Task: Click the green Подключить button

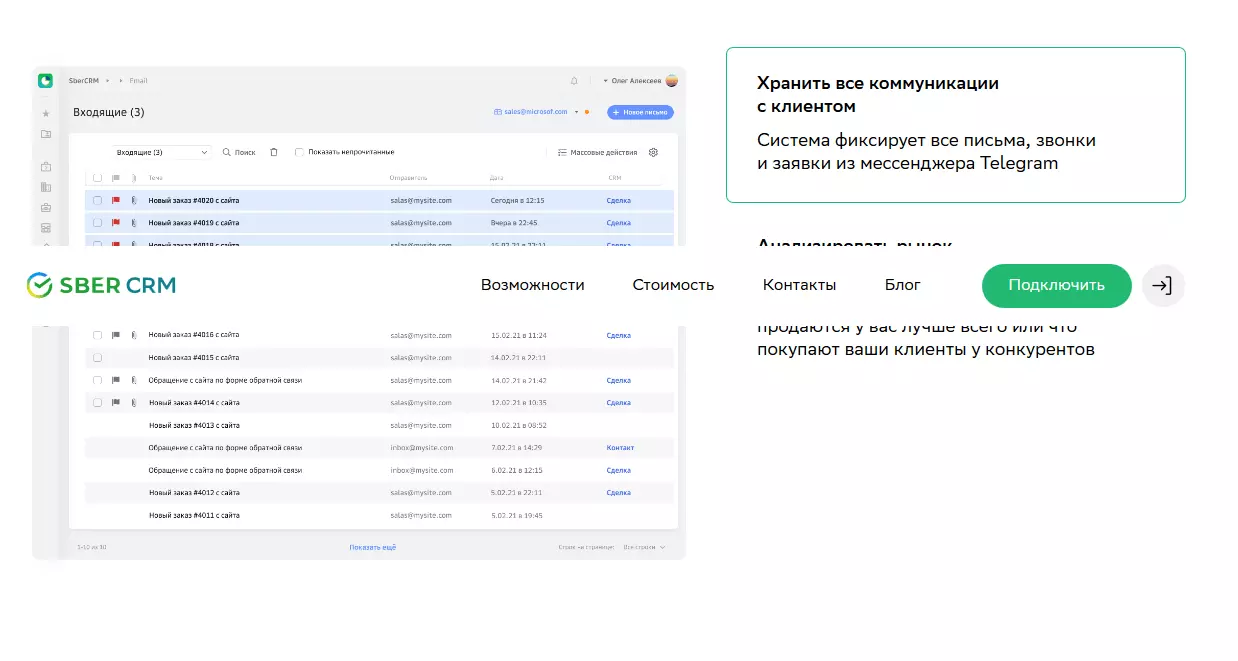Action: [x=1056, y=286]
